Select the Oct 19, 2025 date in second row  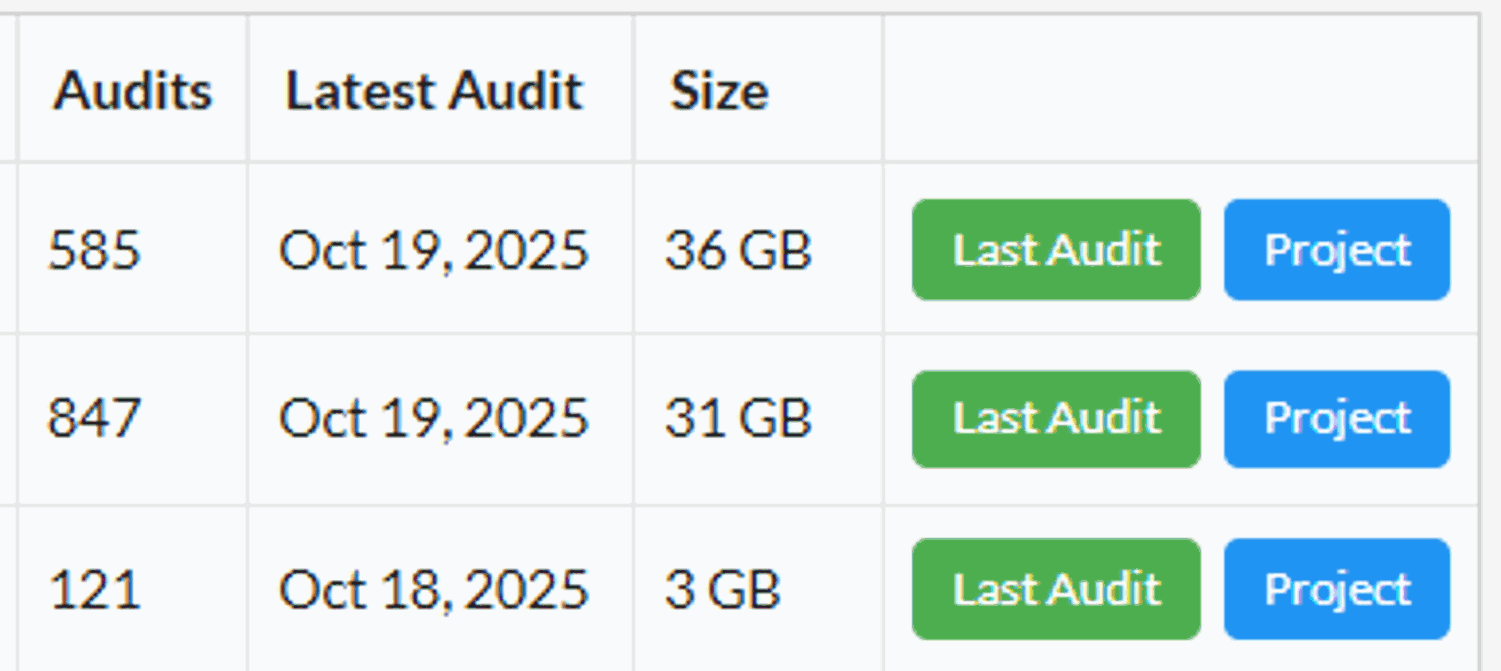[x=434, y=419]
